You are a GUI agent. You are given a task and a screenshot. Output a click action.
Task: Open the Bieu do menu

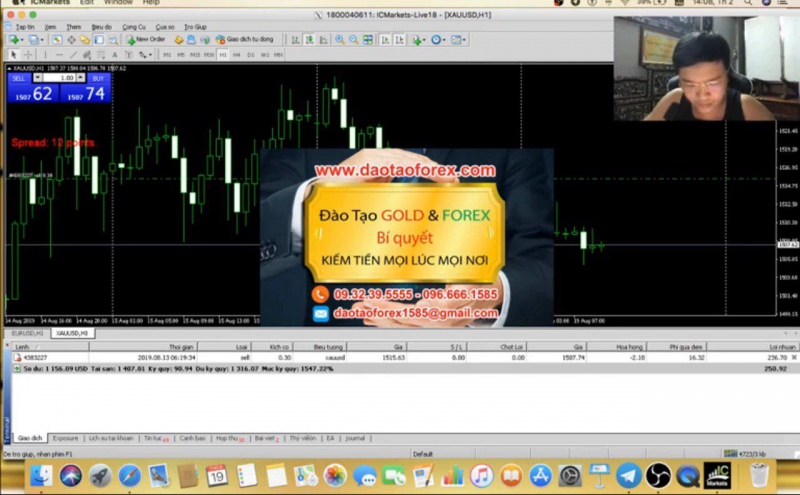(x=101, y=27)
